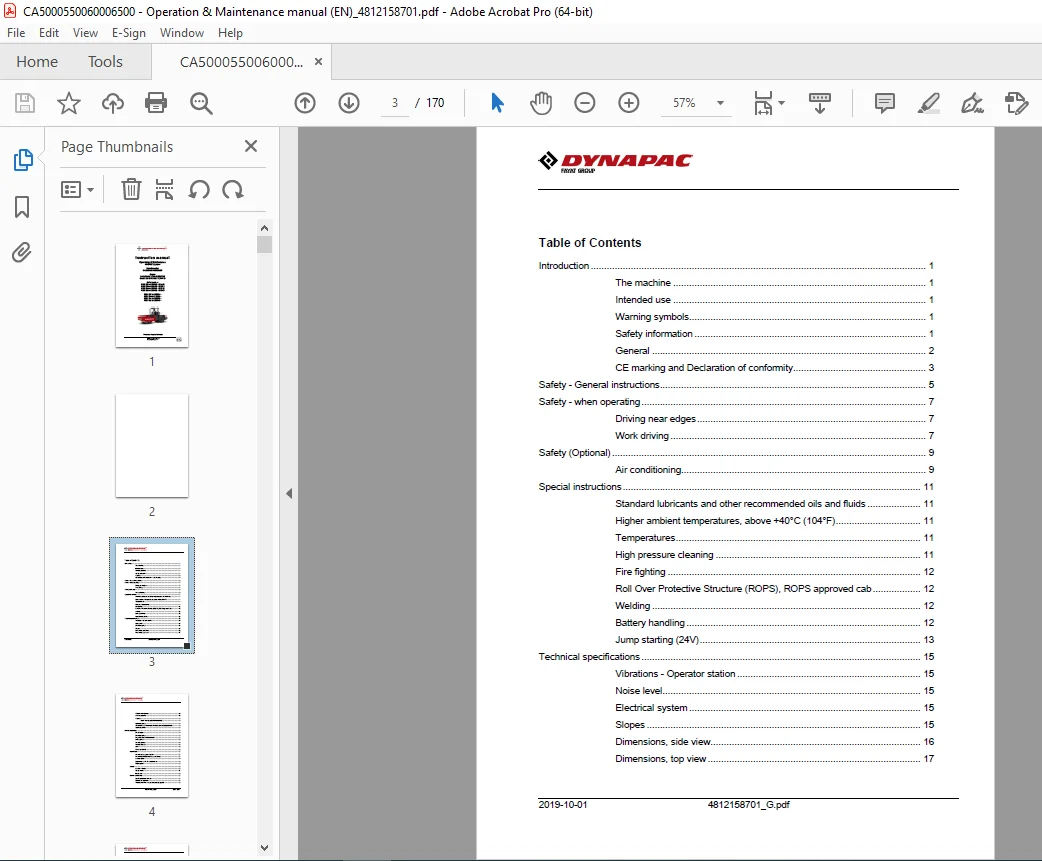Click the fit page width icon
Screen dimensions: 1042x861
pyautogui.click(x=764, y=103)
